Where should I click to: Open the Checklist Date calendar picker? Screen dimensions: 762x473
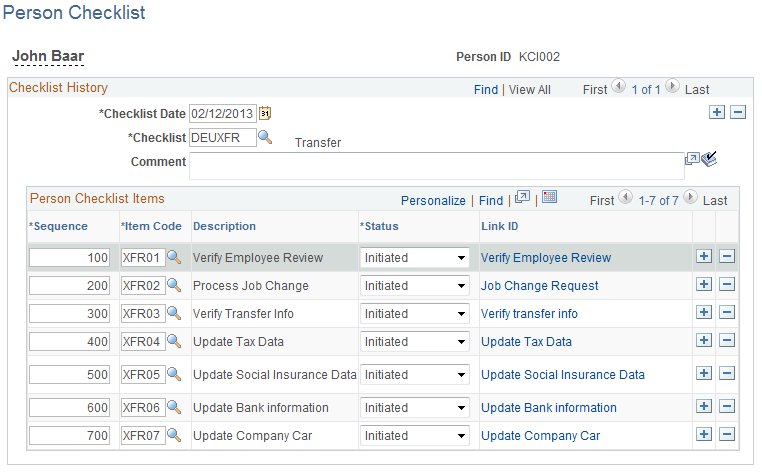point(265,113)
